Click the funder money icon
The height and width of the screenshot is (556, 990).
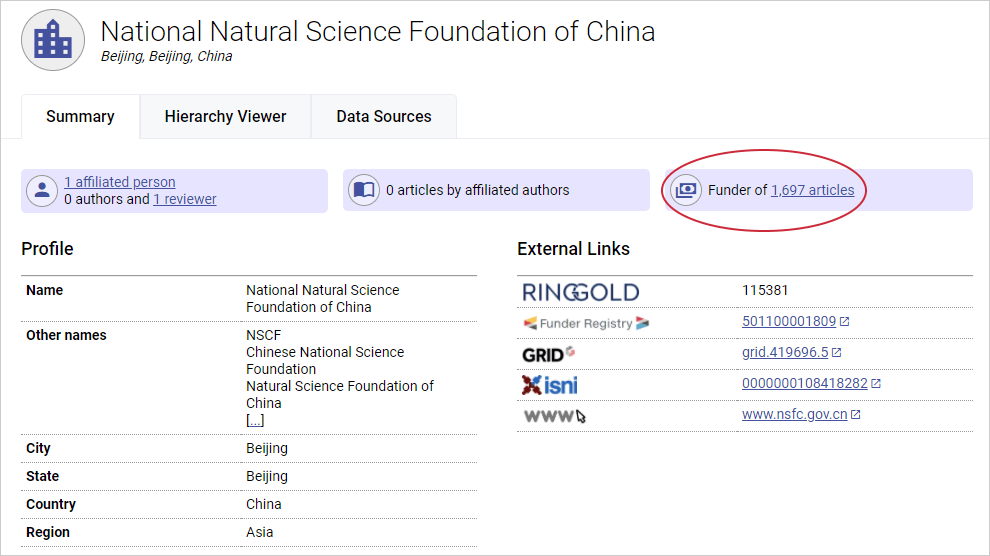686,190
